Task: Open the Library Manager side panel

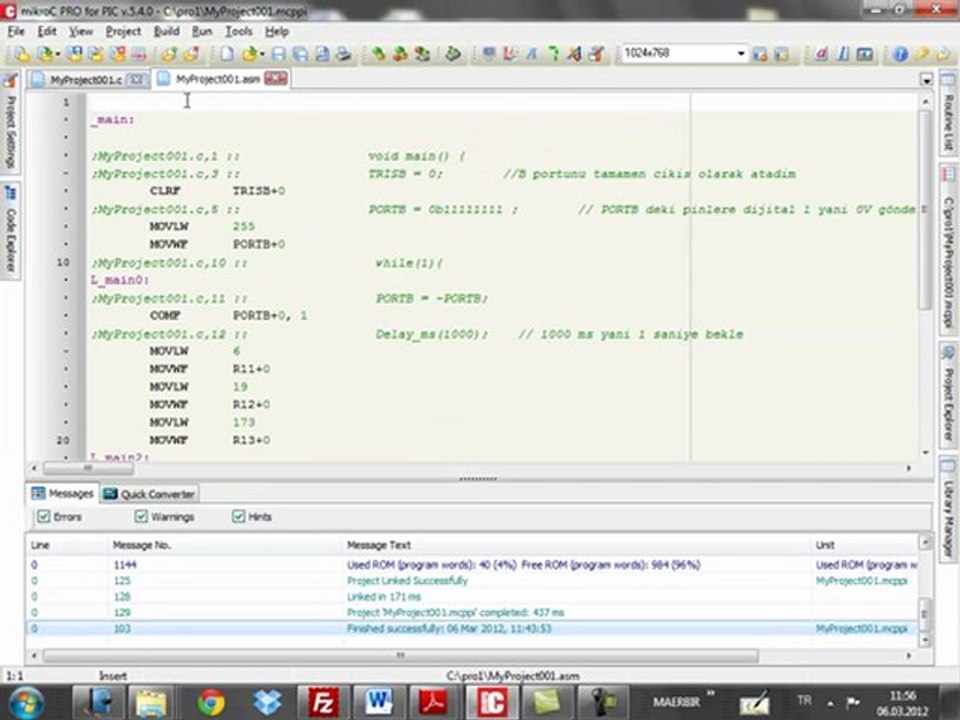Action: point(948,508)
